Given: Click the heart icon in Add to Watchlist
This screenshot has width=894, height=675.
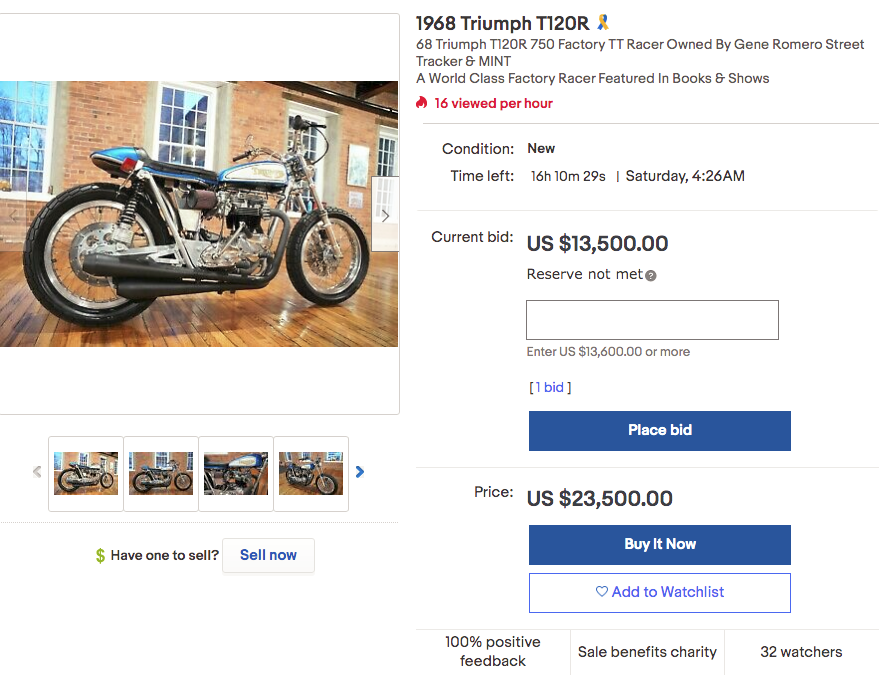Looking at the screenshot, I should coord(602,592).
